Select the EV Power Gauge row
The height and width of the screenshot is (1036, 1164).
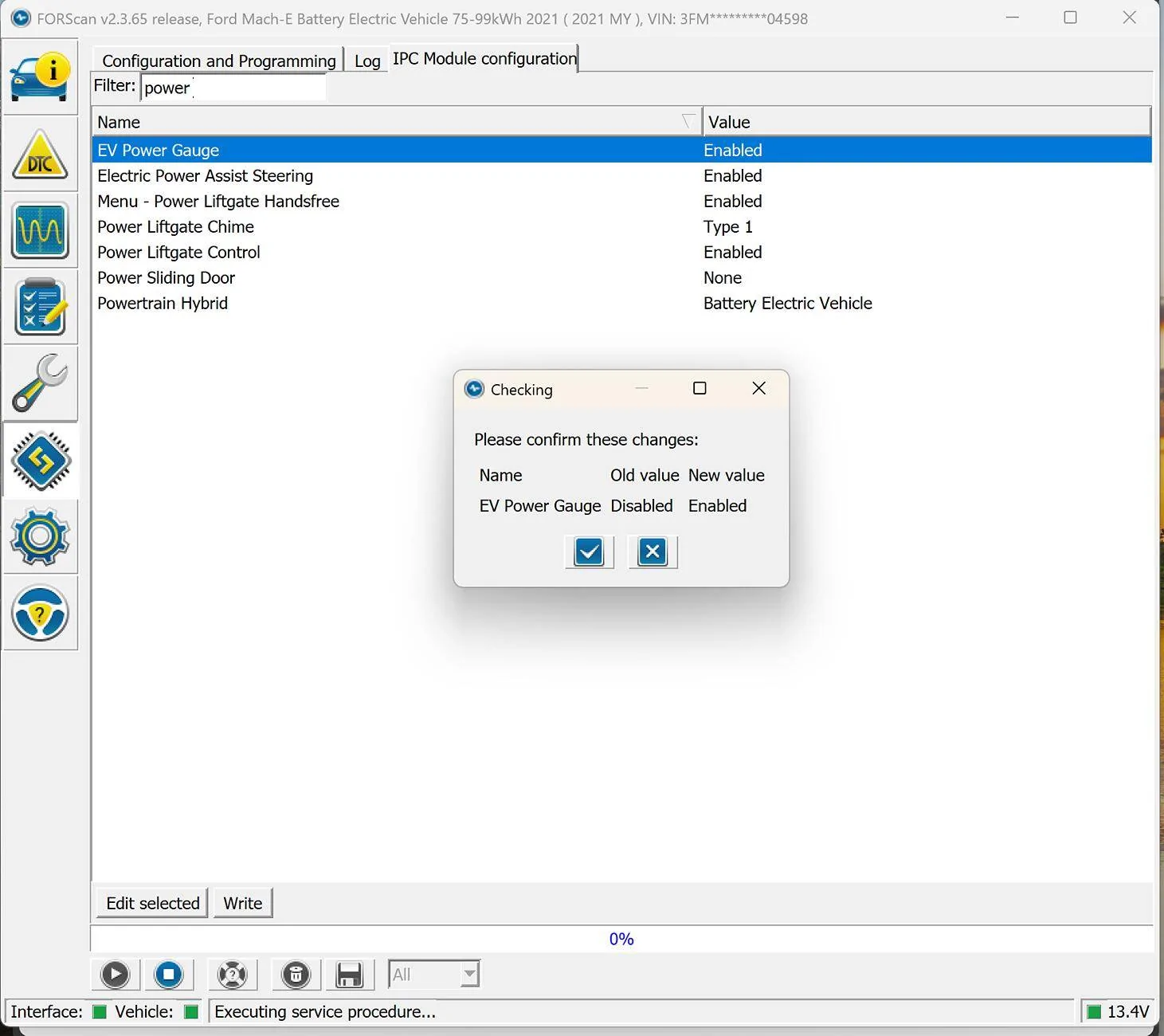[x=621, y=150]
